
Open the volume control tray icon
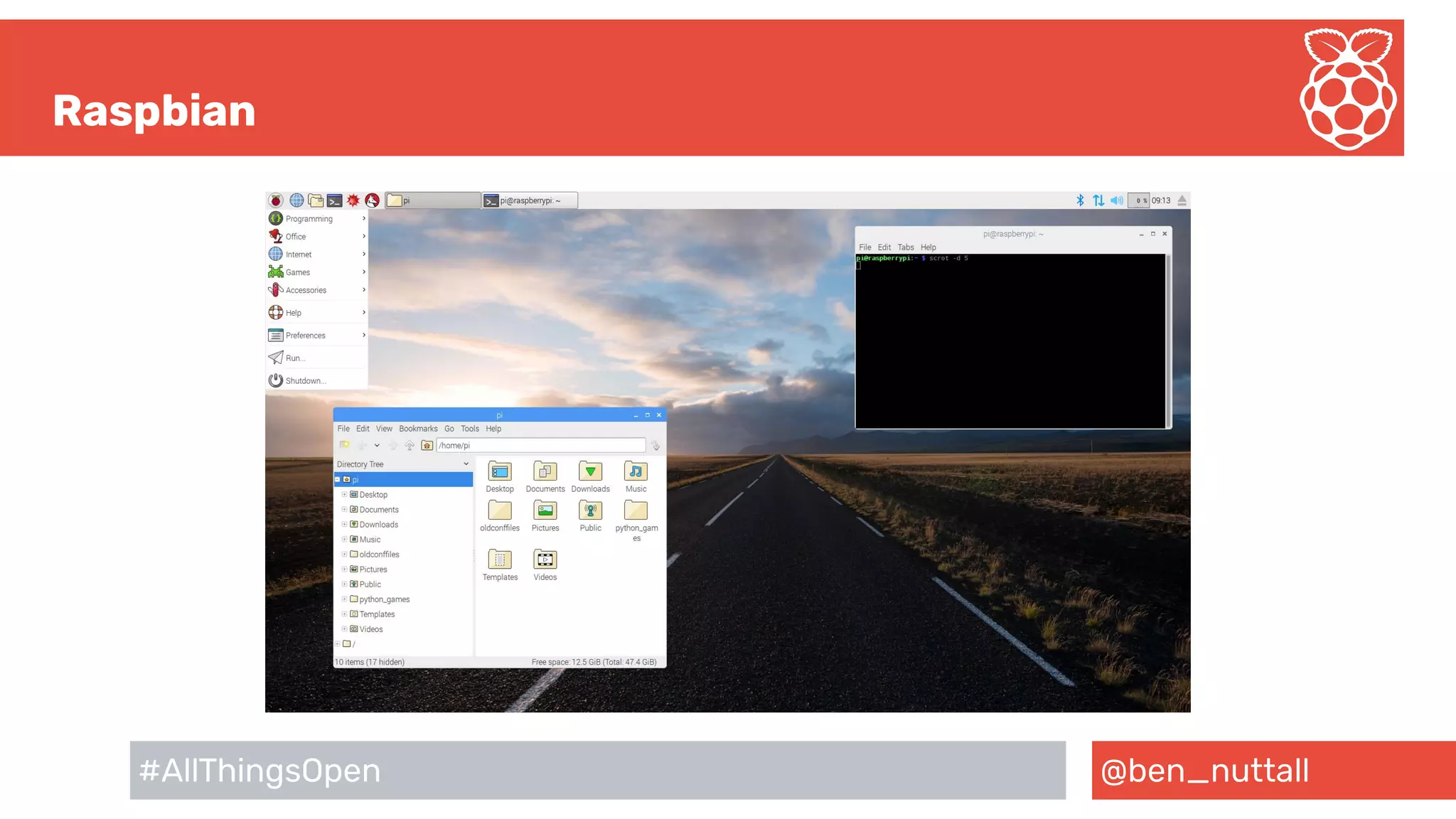pos(1117,200)
